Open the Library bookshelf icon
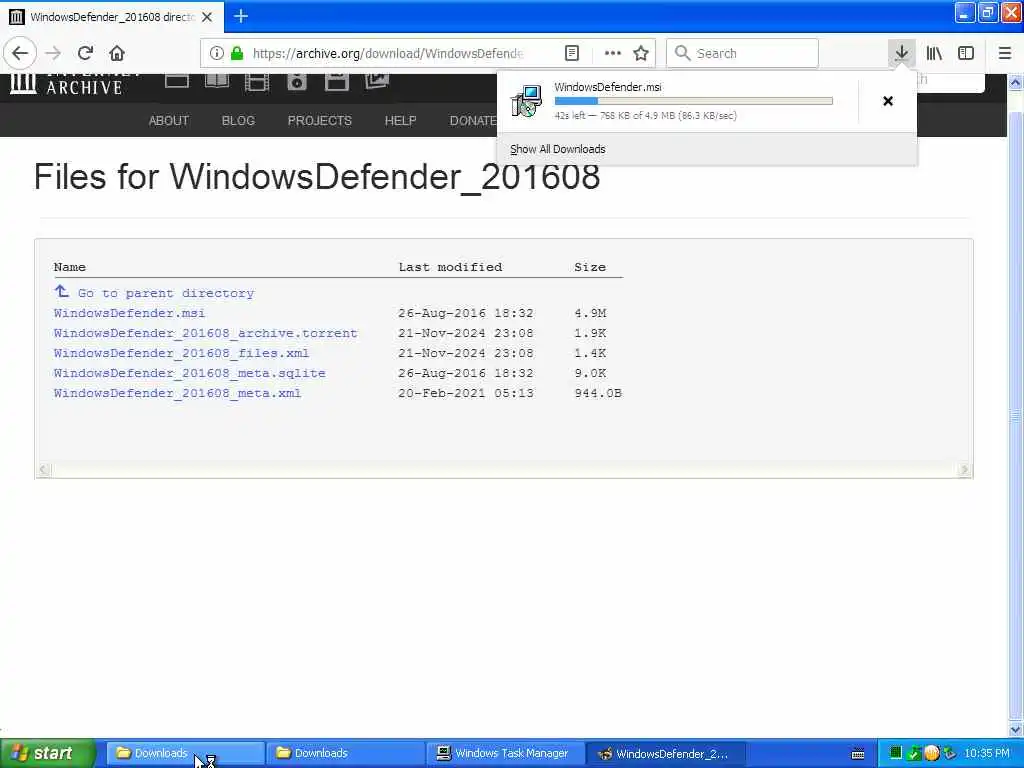Screen dimensions: 1024x768 point(934,53)
